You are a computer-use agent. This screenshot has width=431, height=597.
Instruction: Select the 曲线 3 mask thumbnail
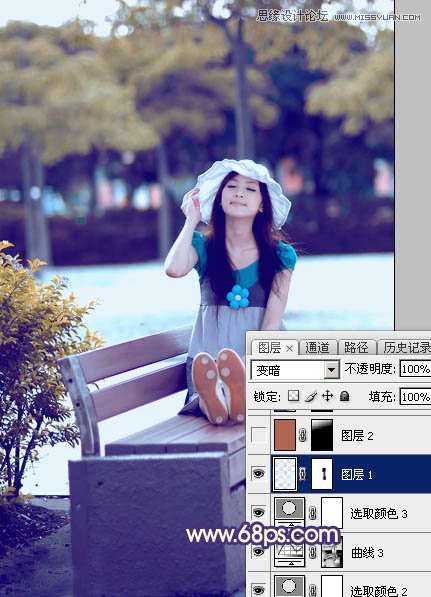point(332,552)
